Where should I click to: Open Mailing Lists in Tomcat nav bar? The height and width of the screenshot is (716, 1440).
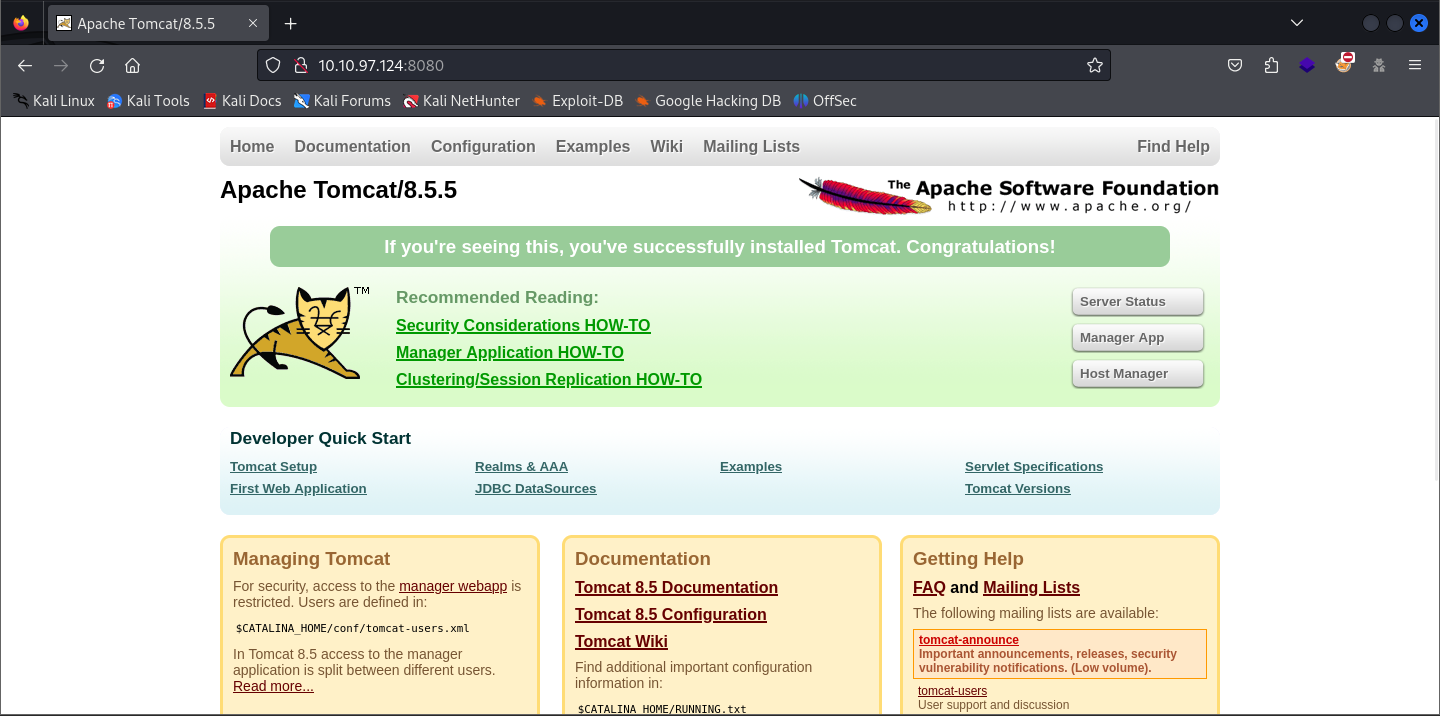751,146
